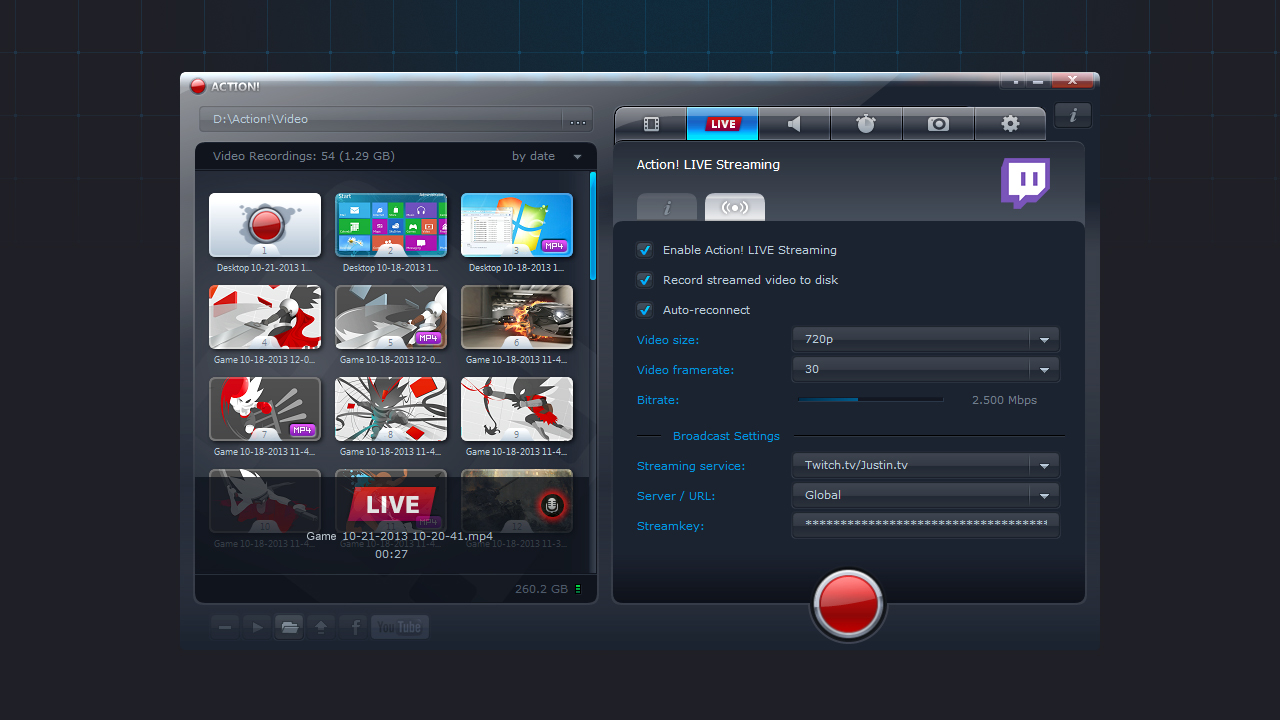Open the benchmark stopwatch icon
The height and width of the screenshot is (720, 1280).
point(866,123)
